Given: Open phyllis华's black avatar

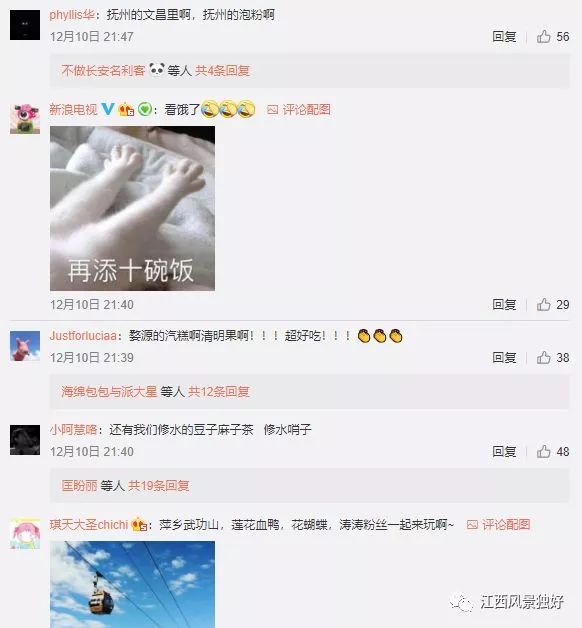Looking at the screenshot, I should click(25, 25).
